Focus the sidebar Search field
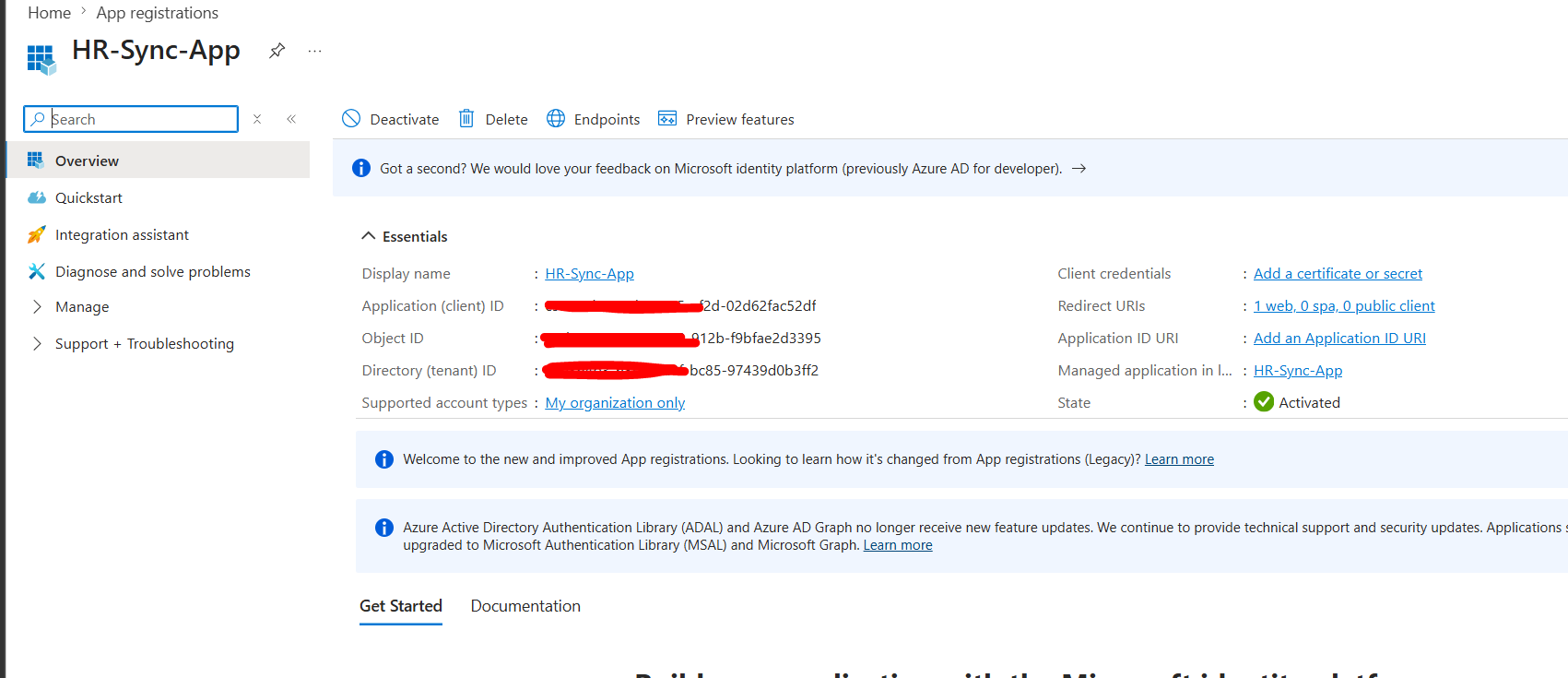This screenshot has width=1568, height=678. (x=131, y=119)
